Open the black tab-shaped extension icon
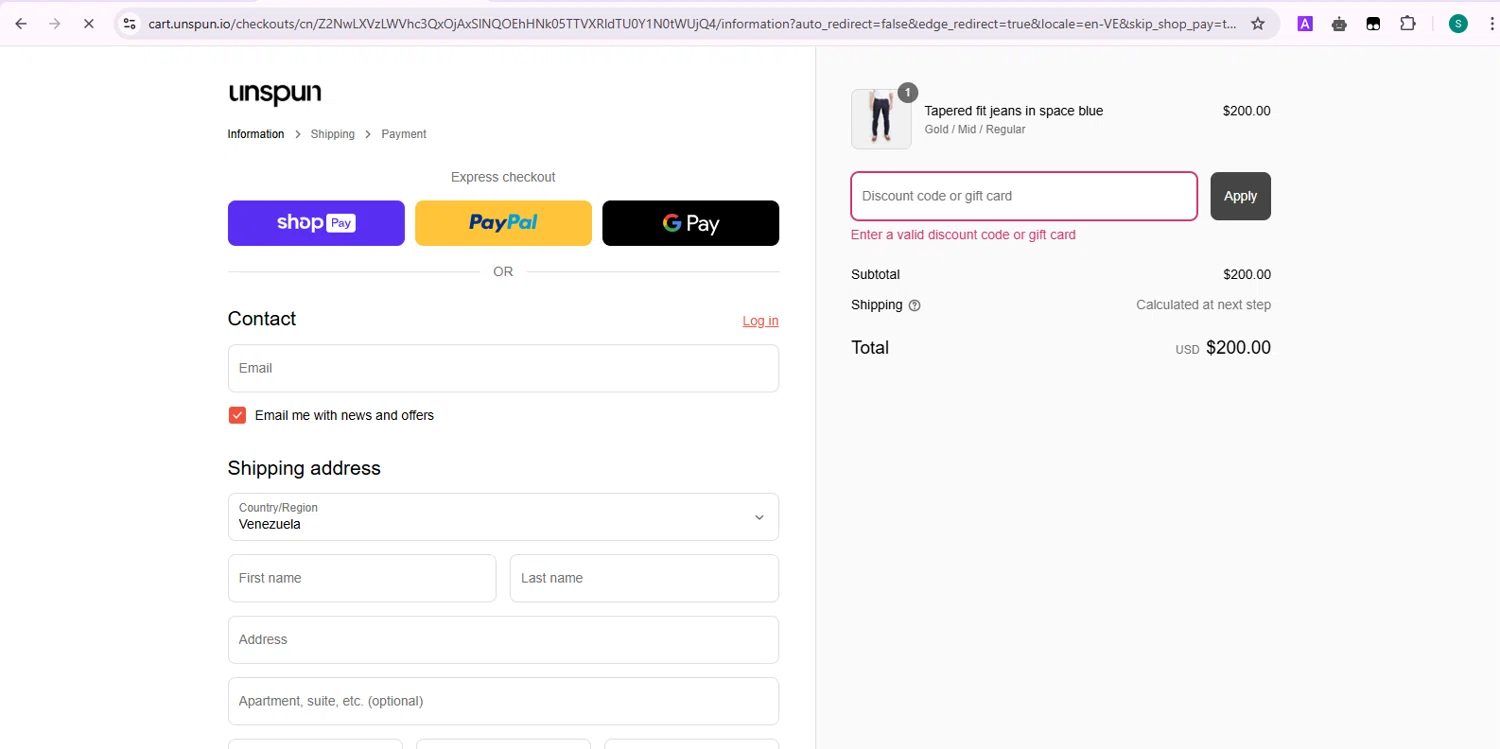The image size is (1500, 749). click(x=1373, y=24)
